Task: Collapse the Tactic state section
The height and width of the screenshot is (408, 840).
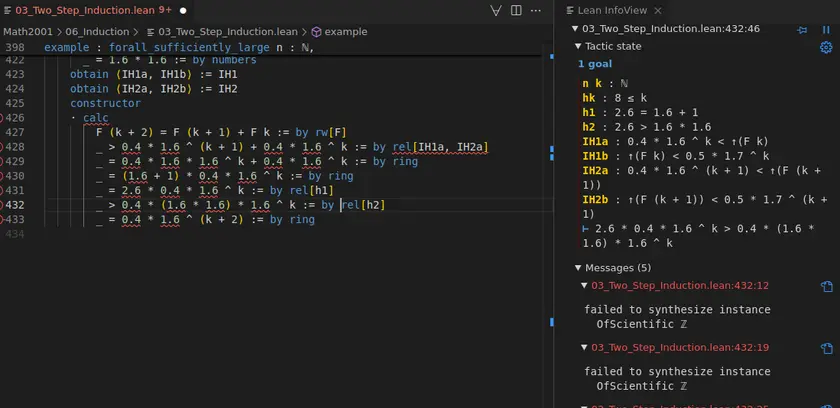Action: coord(577,47)
